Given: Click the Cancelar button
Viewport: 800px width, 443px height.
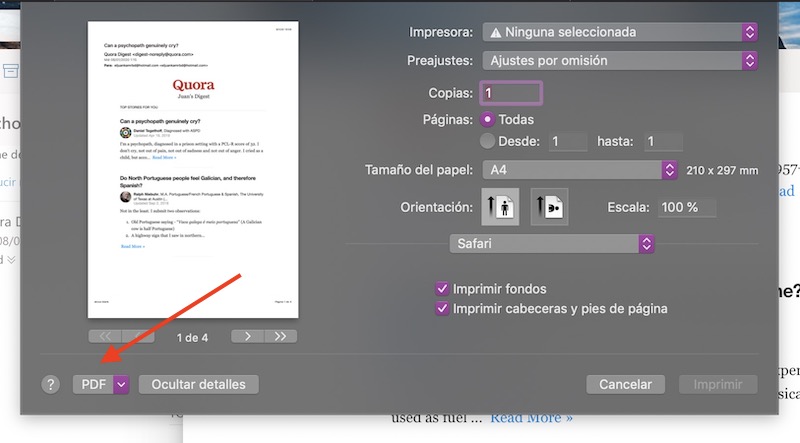Looking at the screenshot, I should [625, 384].
